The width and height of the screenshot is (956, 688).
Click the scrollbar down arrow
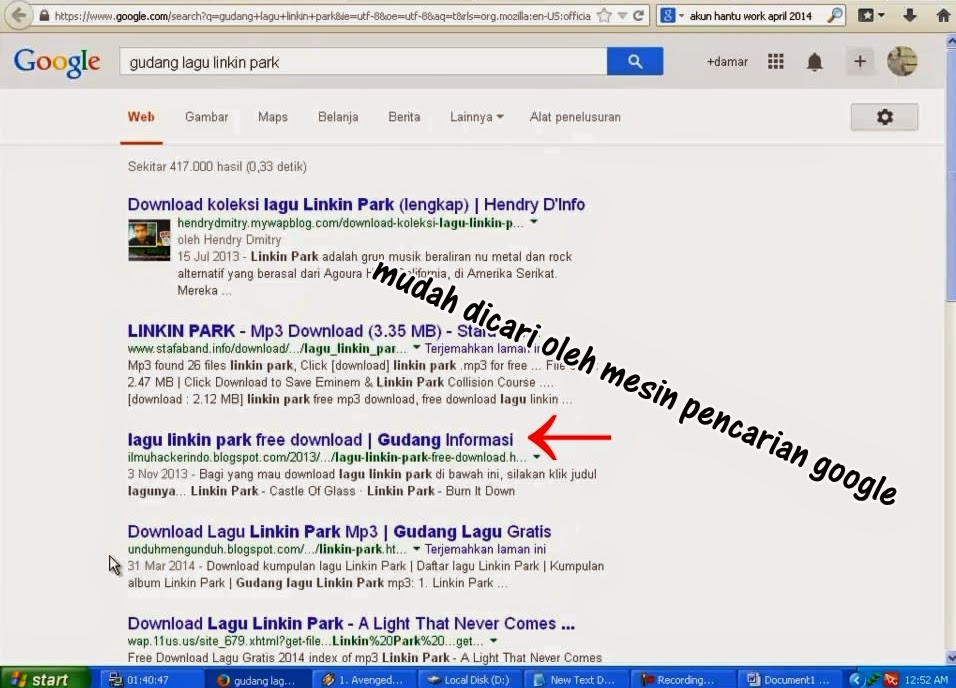(951, 658)
